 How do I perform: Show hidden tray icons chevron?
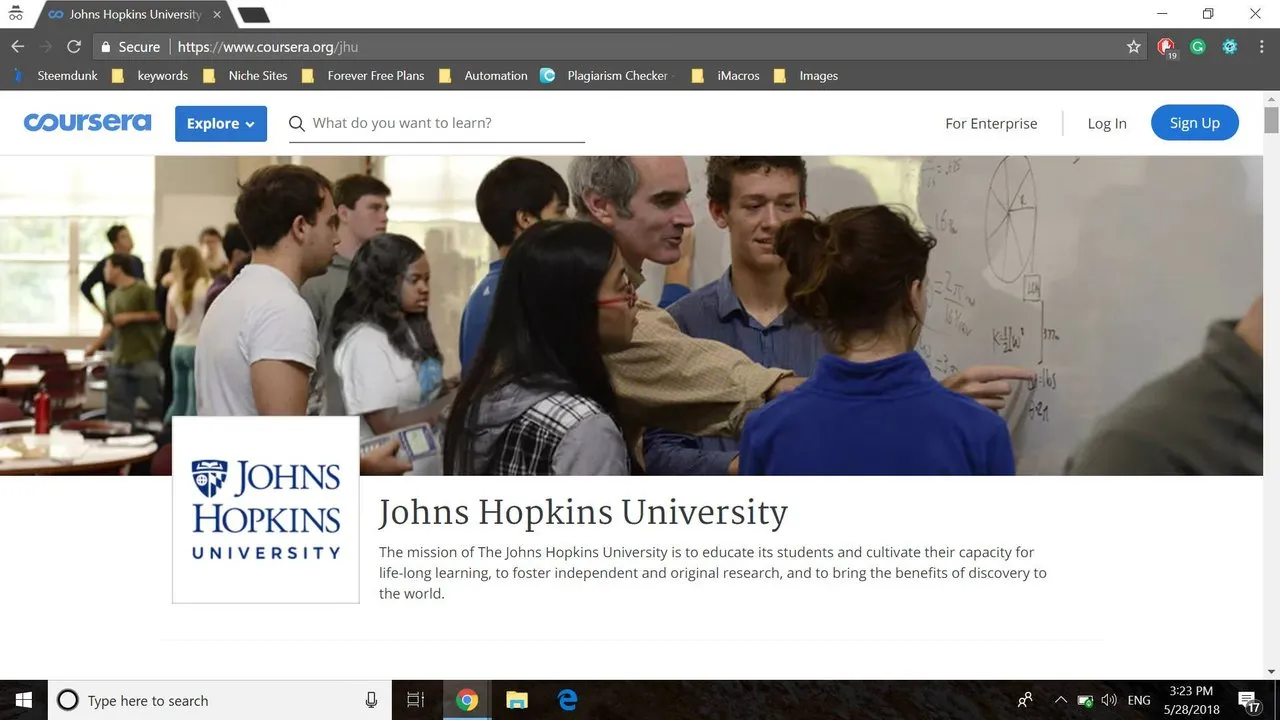(x=1061, y=700)
